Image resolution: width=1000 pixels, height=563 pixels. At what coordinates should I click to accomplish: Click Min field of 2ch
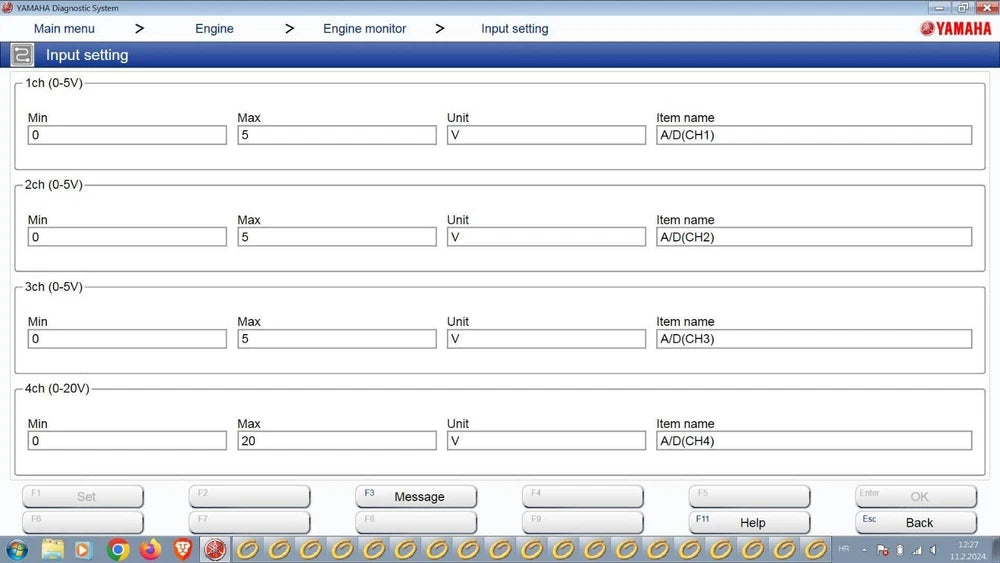point(127,237)
